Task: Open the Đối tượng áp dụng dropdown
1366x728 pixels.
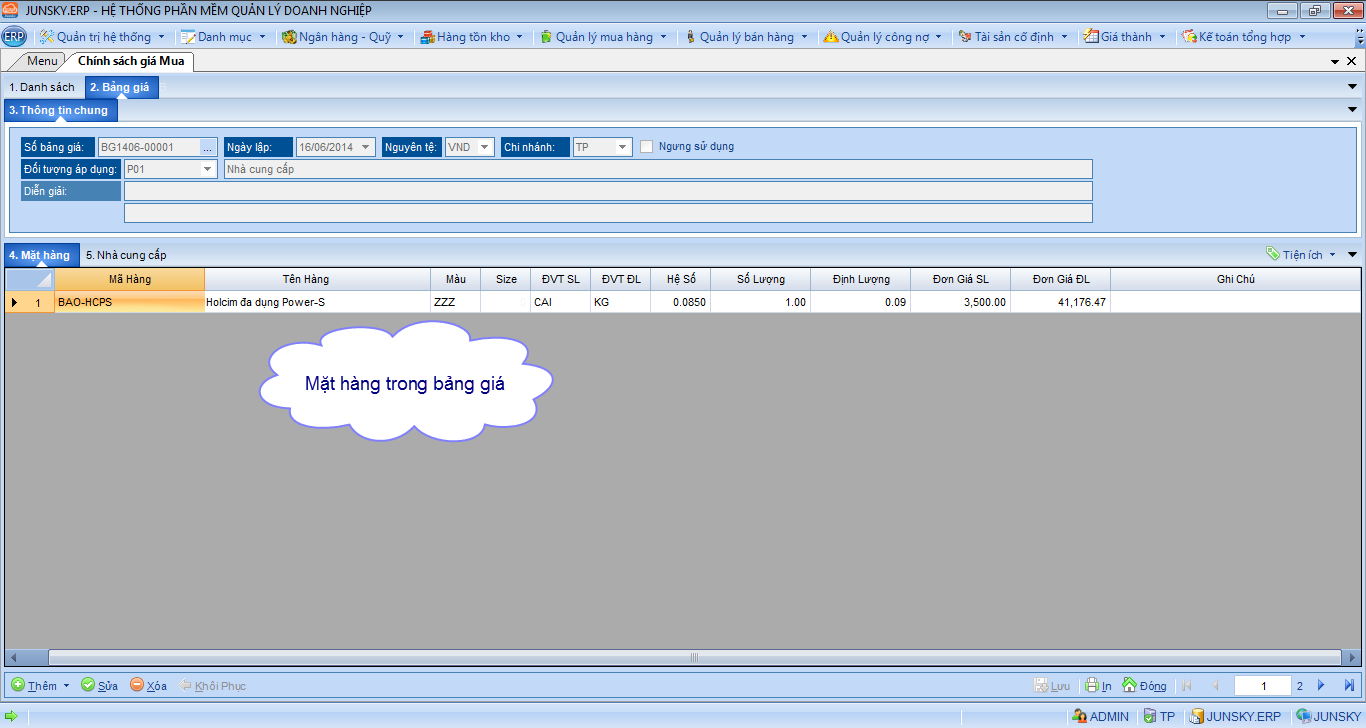Action: tap(208, 169)
